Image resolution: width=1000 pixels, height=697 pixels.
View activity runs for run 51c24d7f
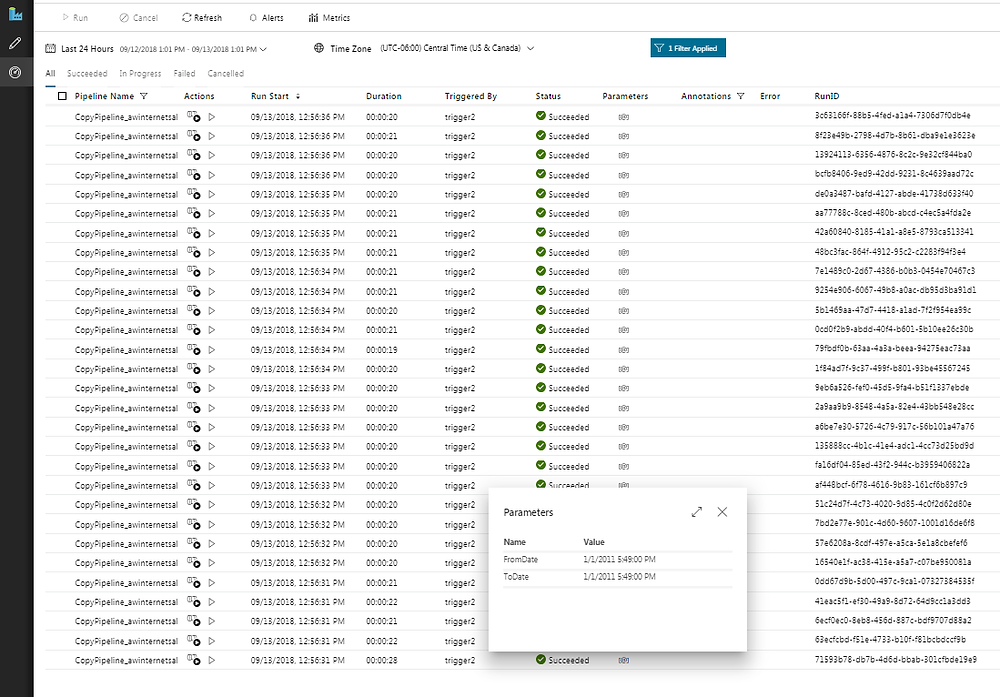193,504
